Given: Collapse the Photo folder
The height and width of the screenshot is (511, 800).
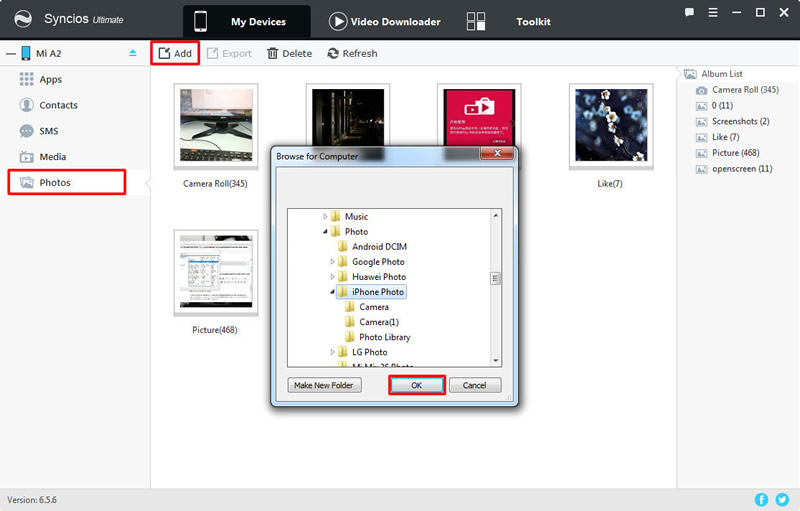Looking at the screenshot, I should click(325, 232).
